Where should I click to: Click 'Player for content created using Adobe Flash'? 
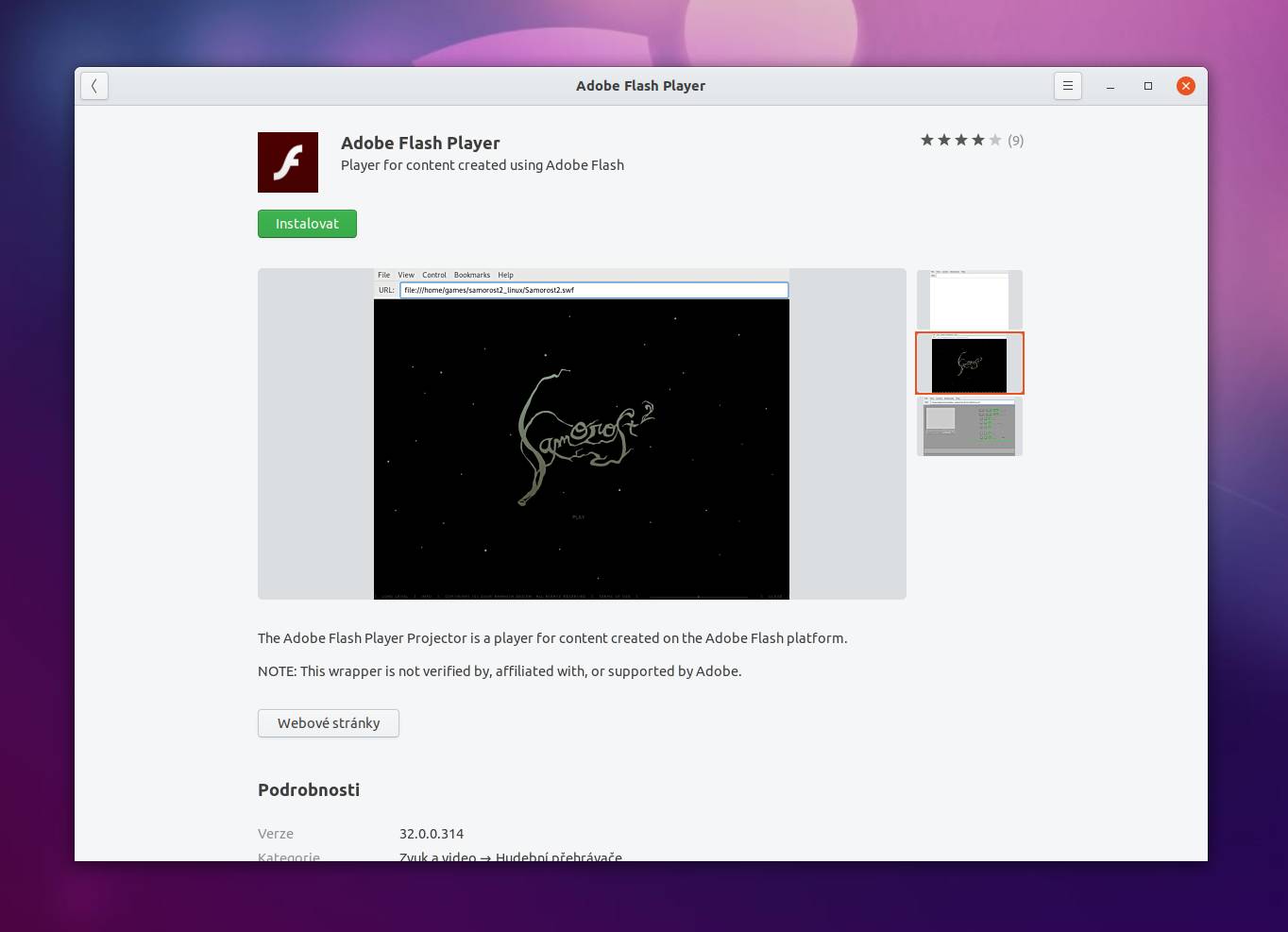pyautogui.click(x=483, y=165)
